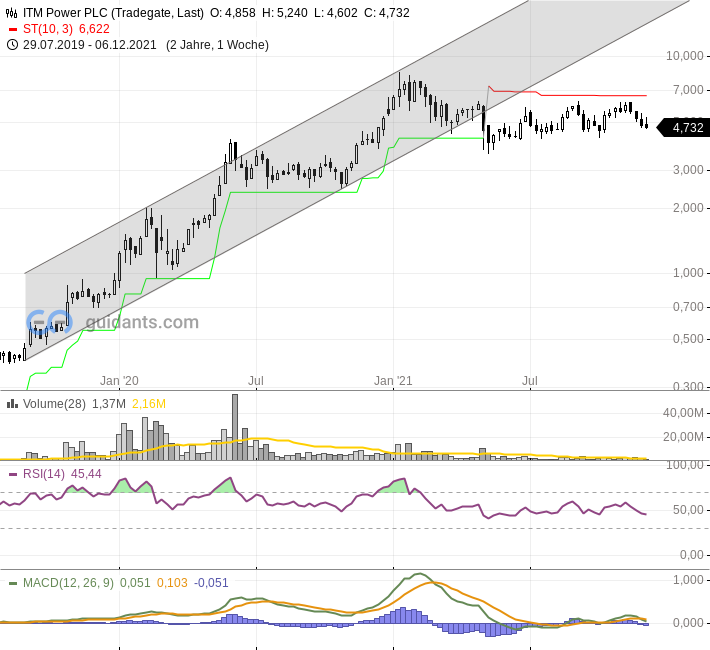The height and width of the screenshot is (650, 710).
Task: Click the 0,500 price axis label
Action: (x=688, y=339)
